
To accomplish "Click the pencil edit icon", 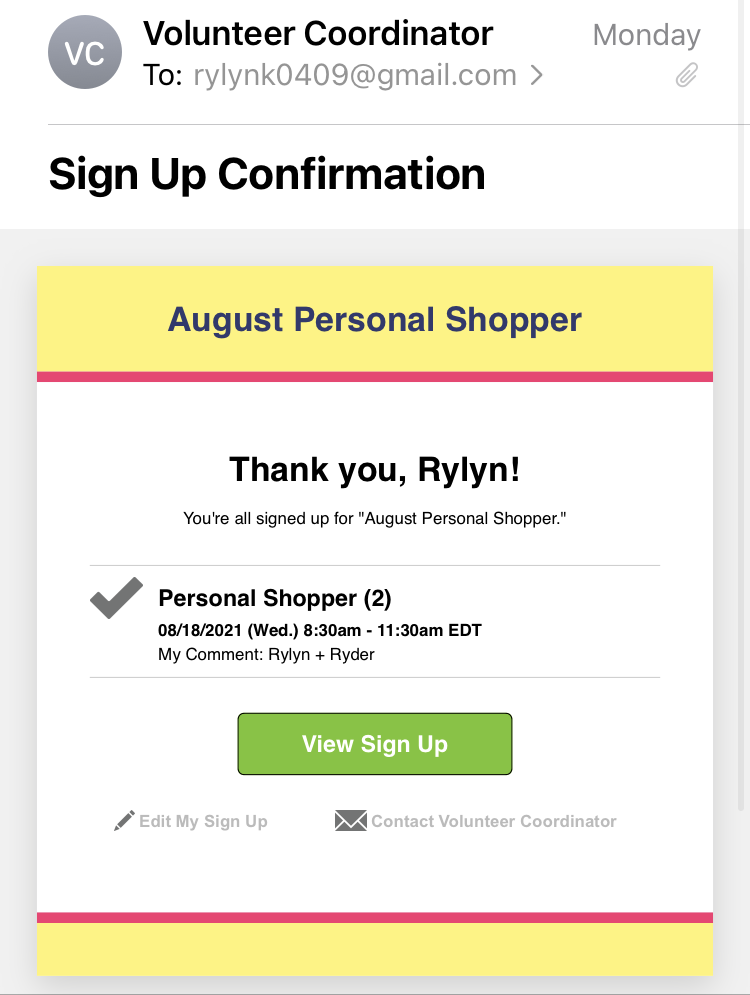I will 124,822.
